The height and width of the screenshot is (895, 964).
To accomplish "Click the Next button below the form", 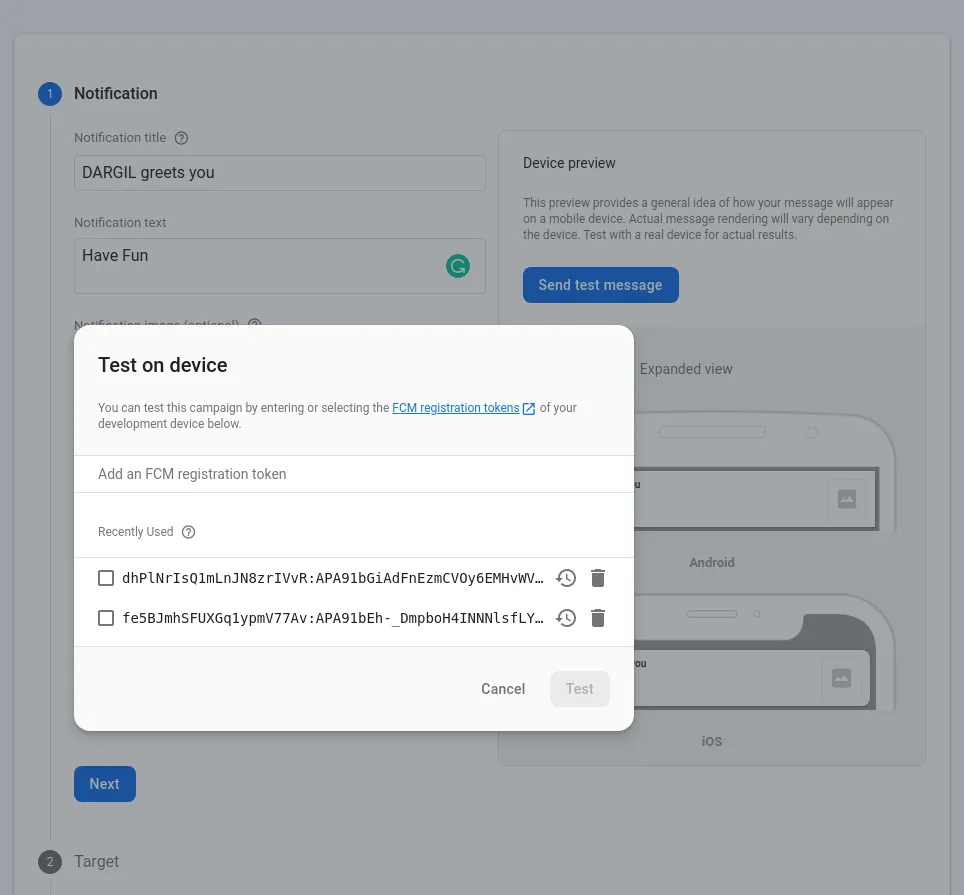I will click(104, 783).
